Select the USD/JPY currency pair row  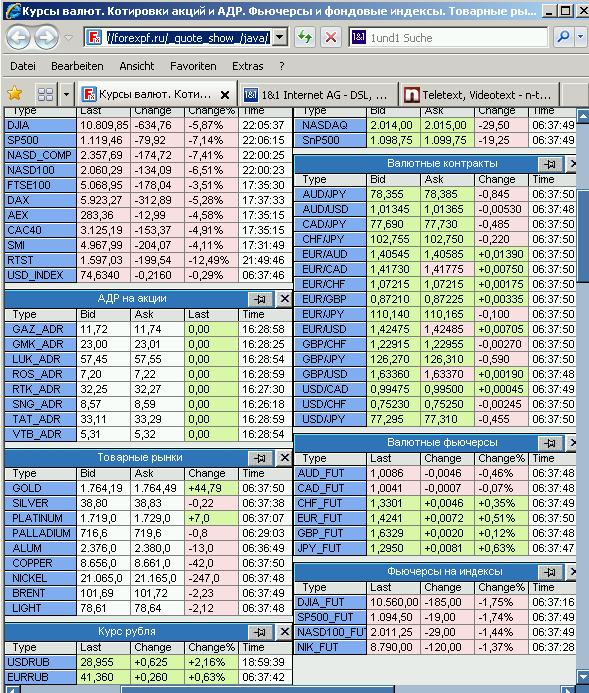[x=435, y=419]
